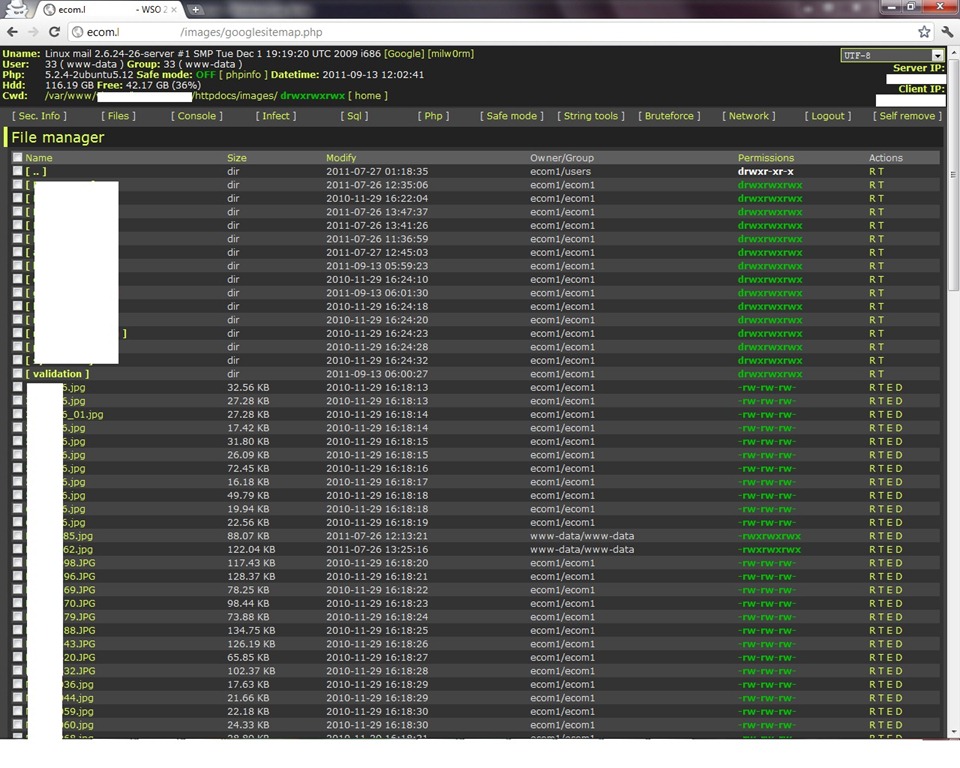The image size is (960, 768).
Task: Close the ecom WSO browser tab
Action: [174, 9]
